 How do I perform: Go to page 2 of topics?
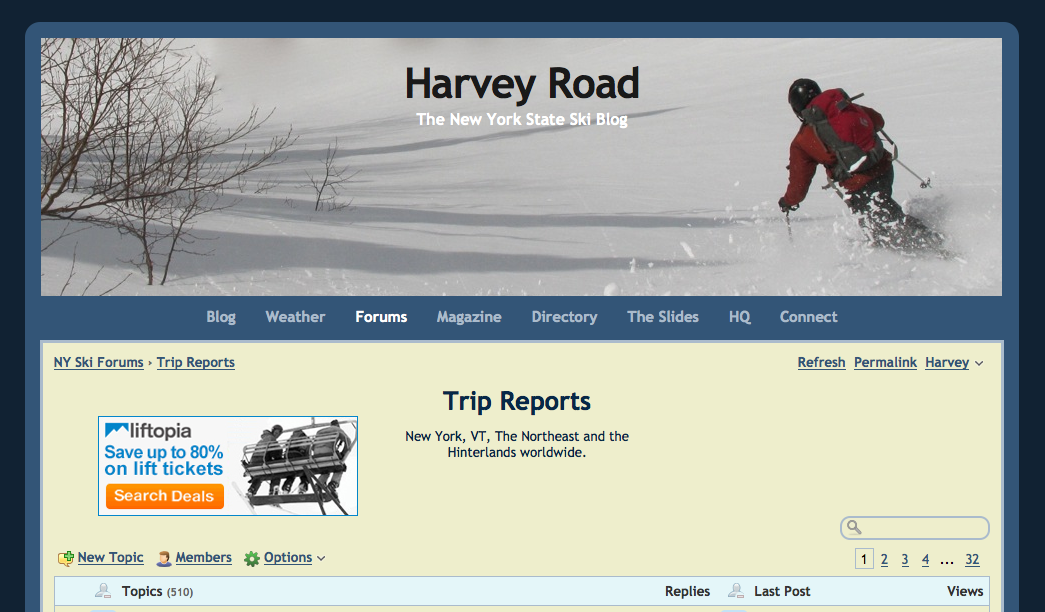point(884,560)
